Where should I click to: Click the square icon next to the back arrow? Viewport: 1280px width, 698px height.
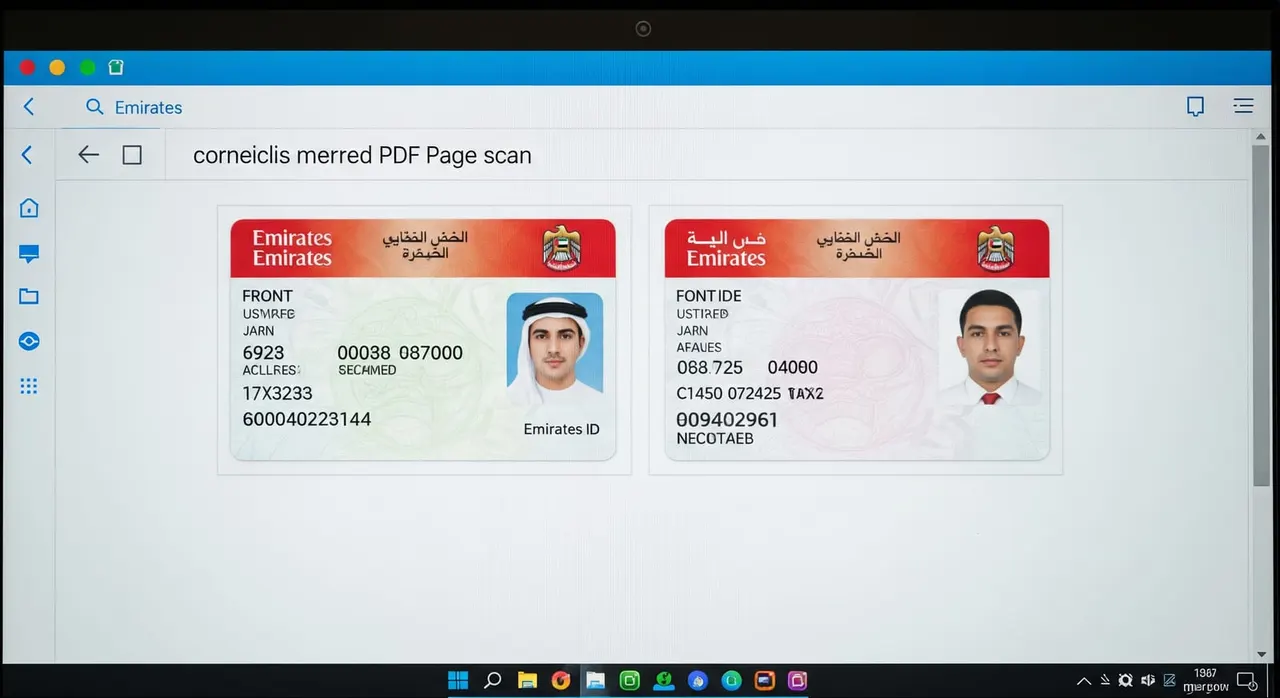[x=132, y=155]
